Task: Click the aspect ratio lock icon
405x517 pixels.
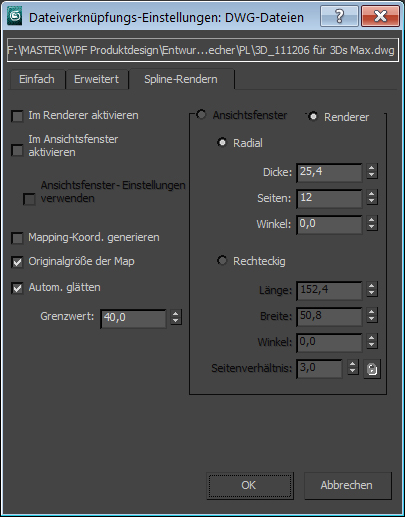Action: click(x=372, y=369)
